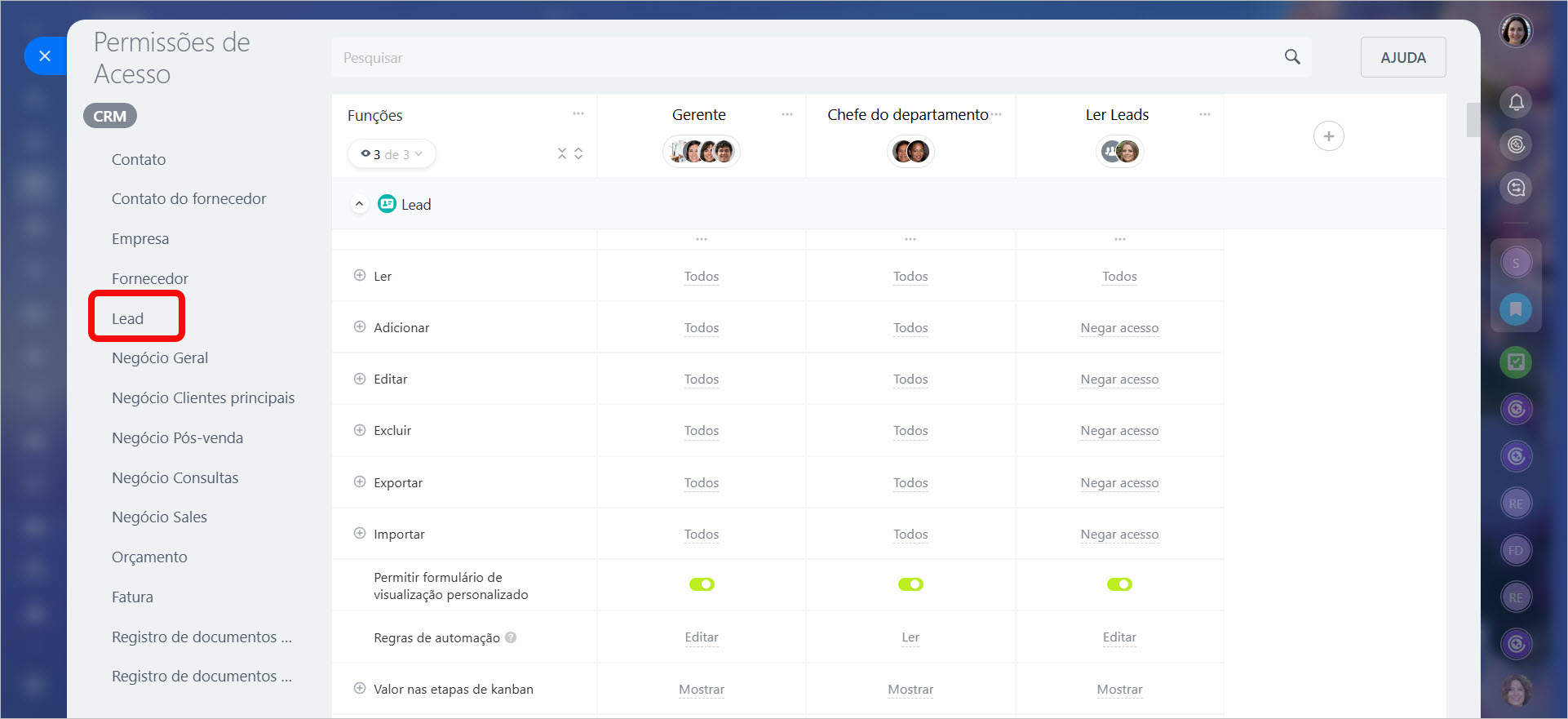1568x719 pixels.
Task: Open the Ler Leads role three-dots menu
Action: pos(1204,114)
